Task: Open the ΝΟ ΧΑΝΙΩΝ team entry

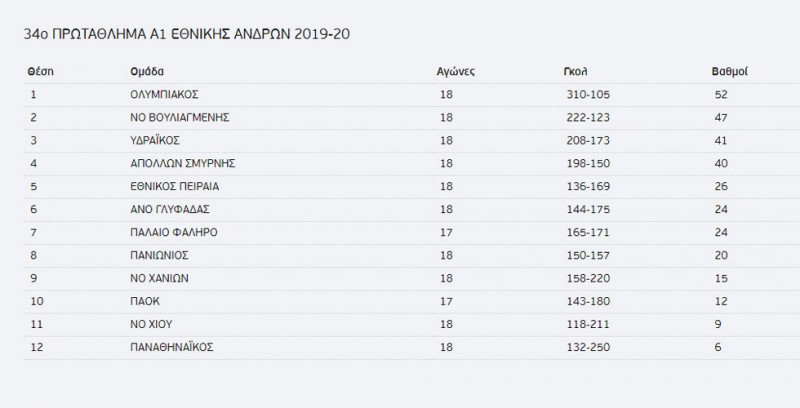Action: point(160,277)
